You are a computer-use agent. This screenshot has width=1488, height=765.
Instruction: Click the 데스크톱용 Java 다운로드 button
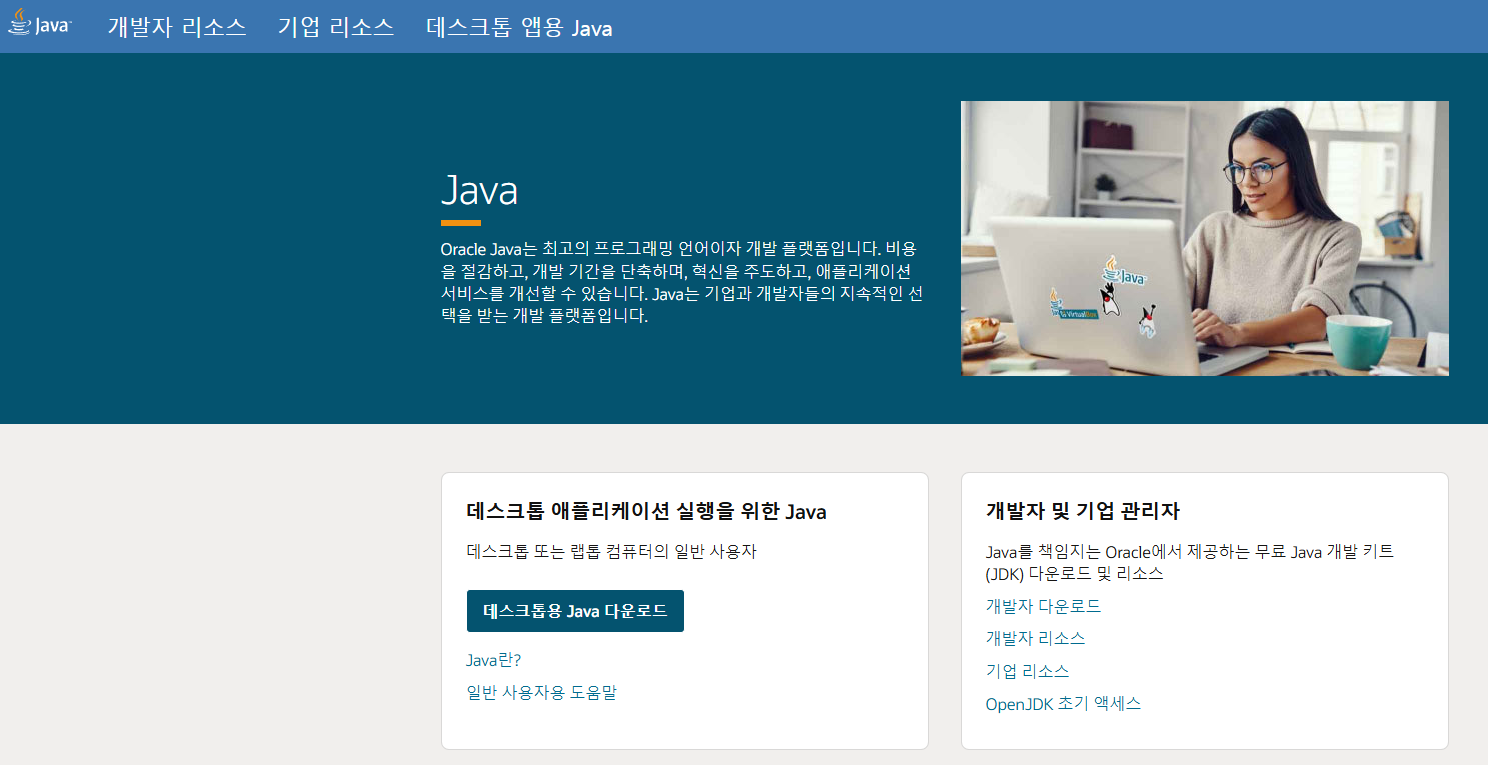575,611
